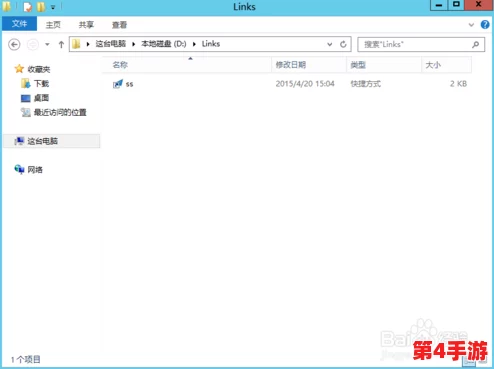Sort by the 大小 column header
494x369 pixels.
coord(447,65)
